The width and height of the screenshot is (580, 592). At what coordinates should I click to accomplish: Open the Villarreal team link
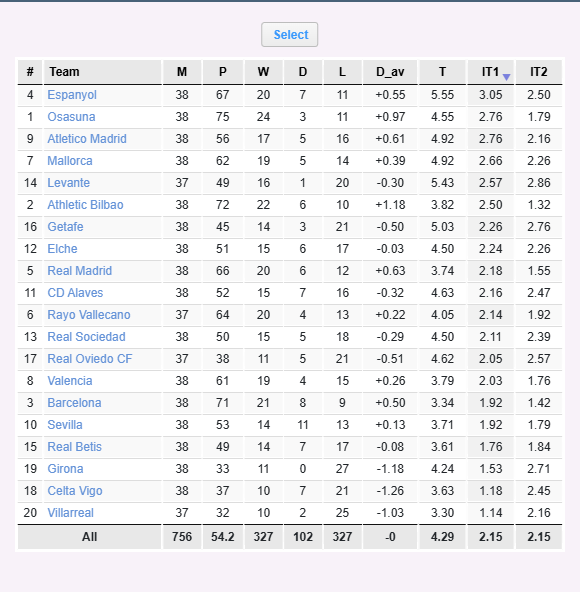point(71,513)
